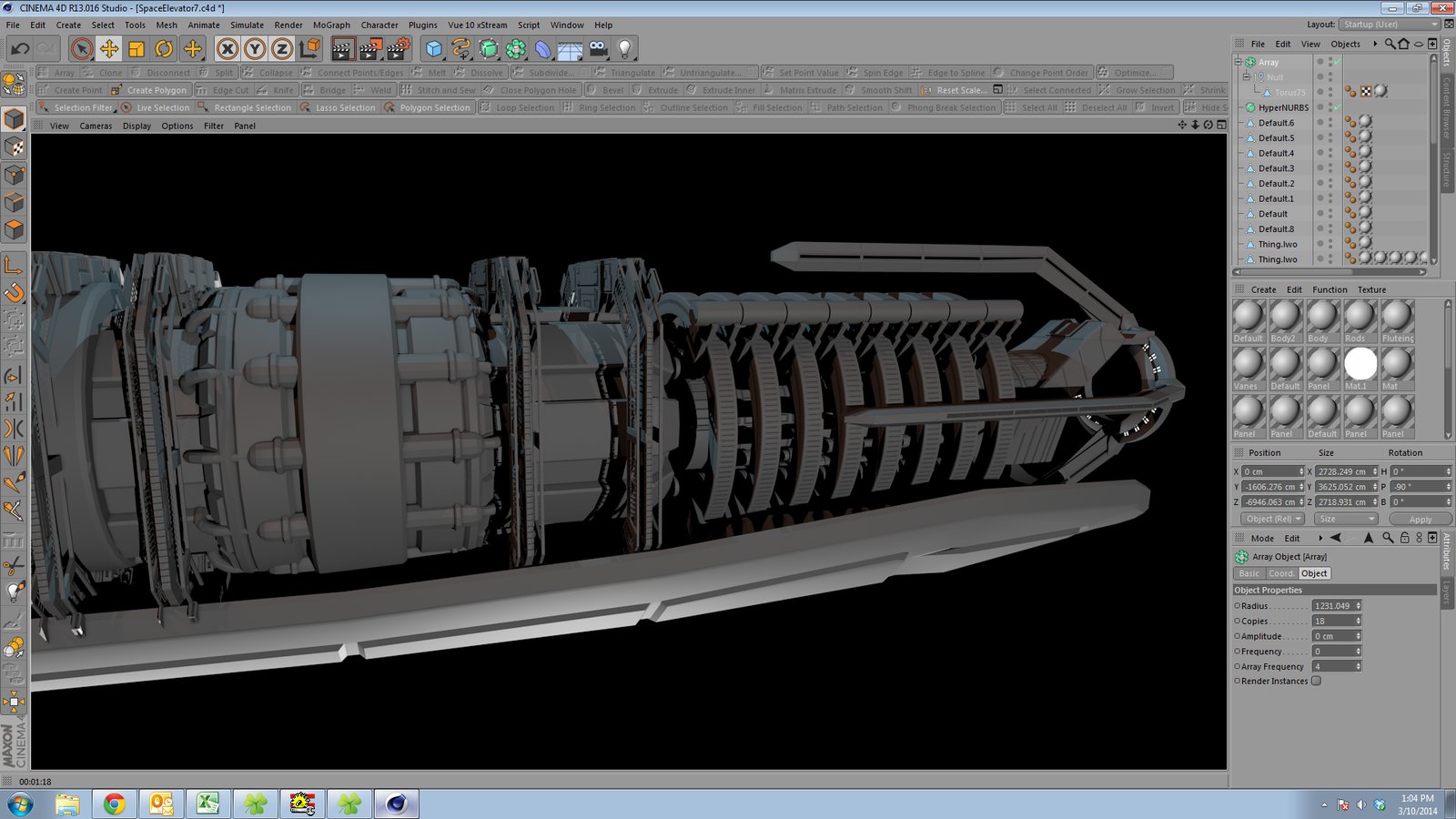Open Excel from Windows taskbar

click(x=208, y=804)
